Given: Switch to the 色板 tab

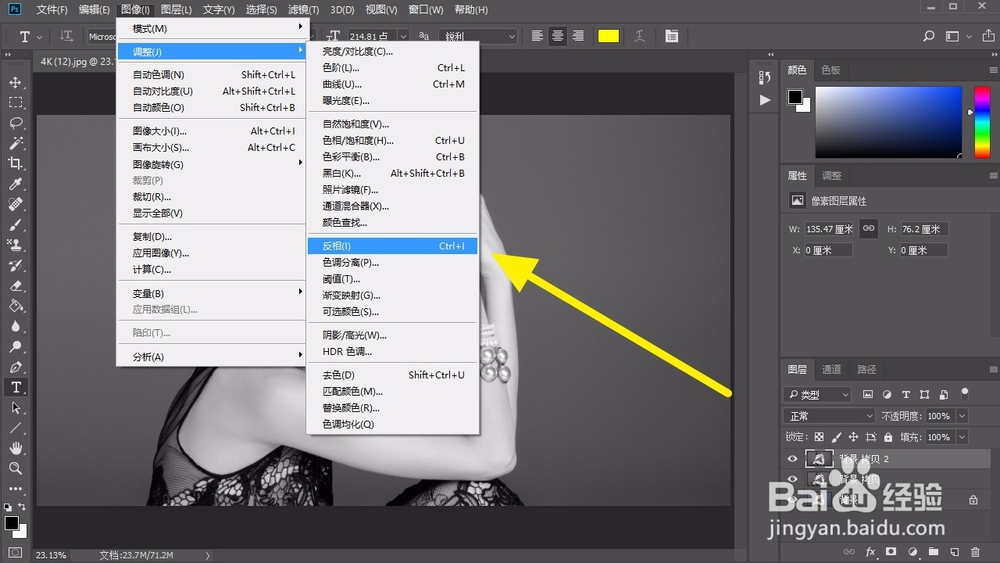Looking at the screenshot, I should pos(830,69).
